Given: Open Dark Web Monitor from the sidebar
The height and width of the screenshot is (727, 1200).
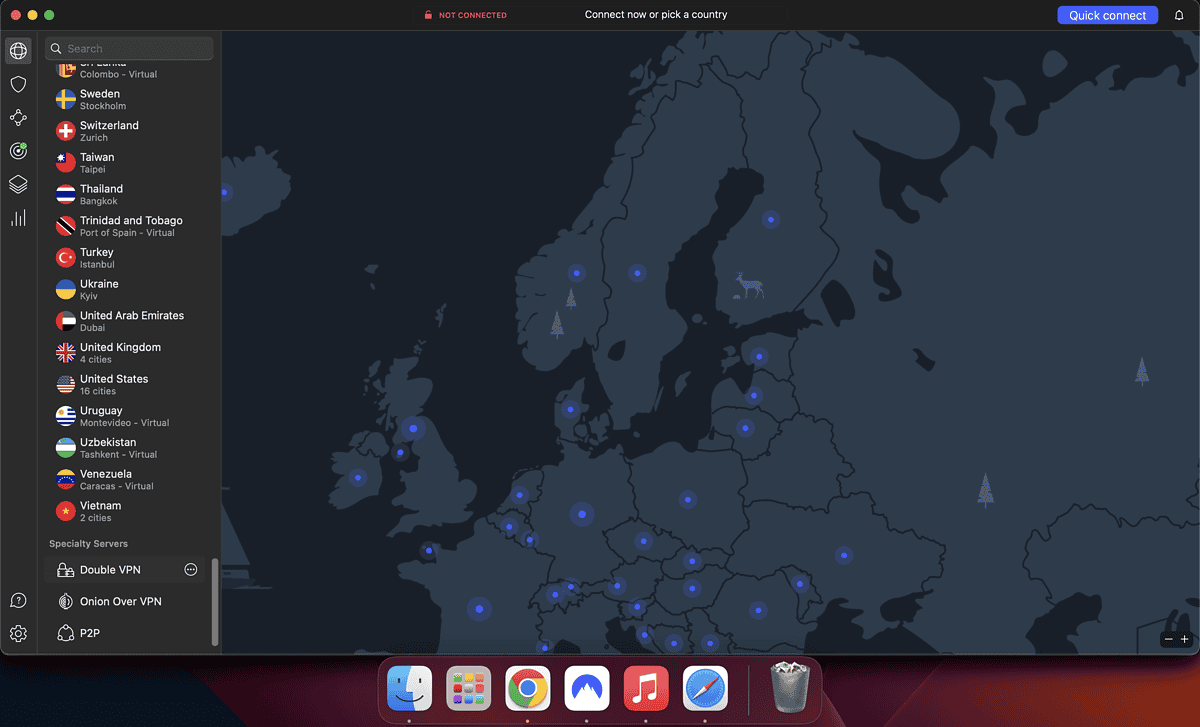Looking at the screenshot, I should tap(18, 151).
